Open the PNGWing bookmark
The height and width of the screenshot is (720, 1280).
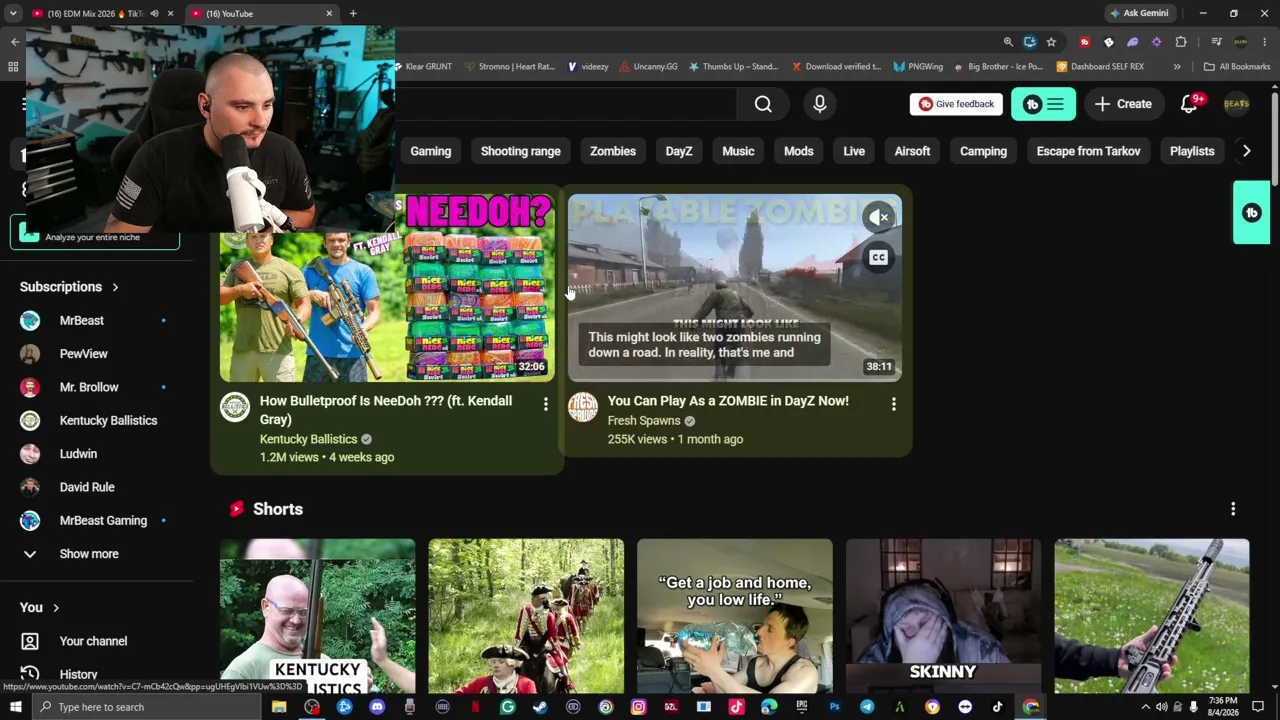click(918, 67)
